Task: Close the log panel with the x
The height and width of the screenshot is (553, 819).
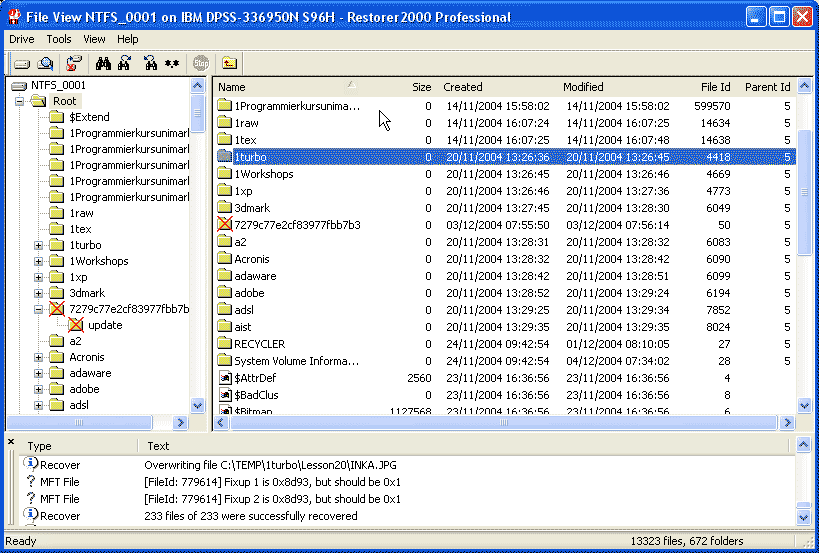Action: (11, 442)
